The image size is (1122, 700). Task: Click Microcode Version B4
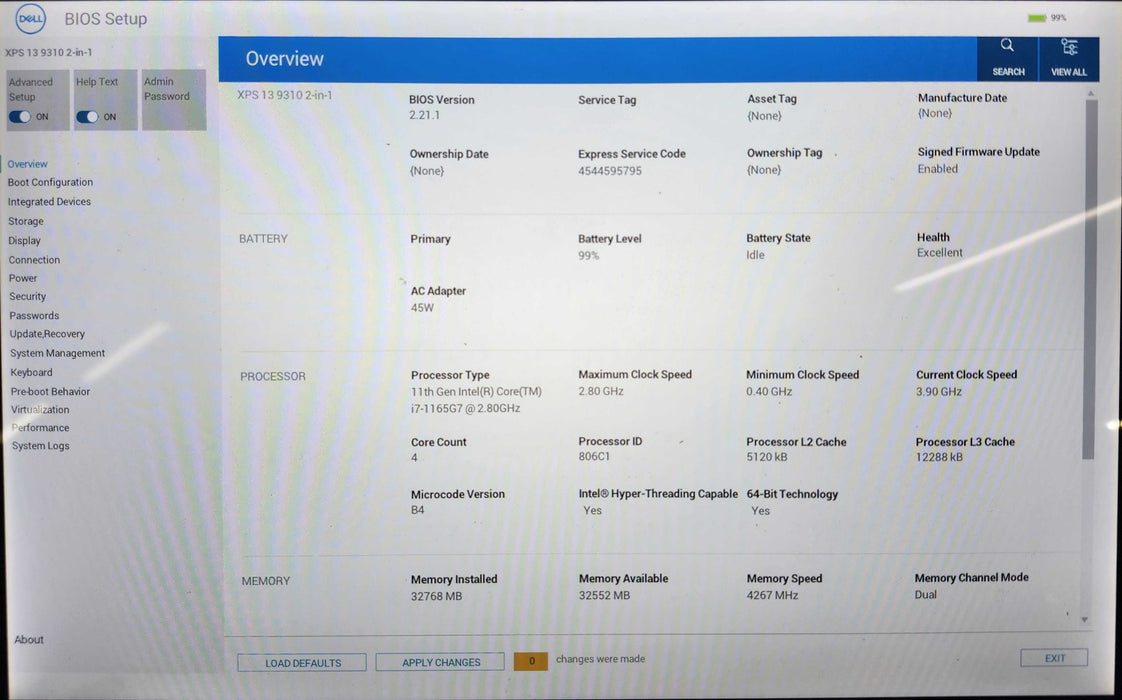417,510
